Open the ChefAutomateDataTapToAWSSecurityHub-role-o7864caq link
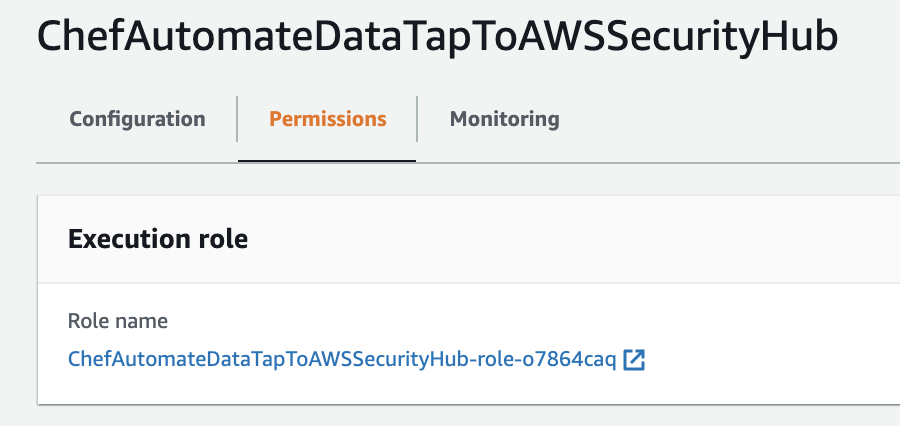The height and width of the screenshot is (426, 900). click(341, 360)
